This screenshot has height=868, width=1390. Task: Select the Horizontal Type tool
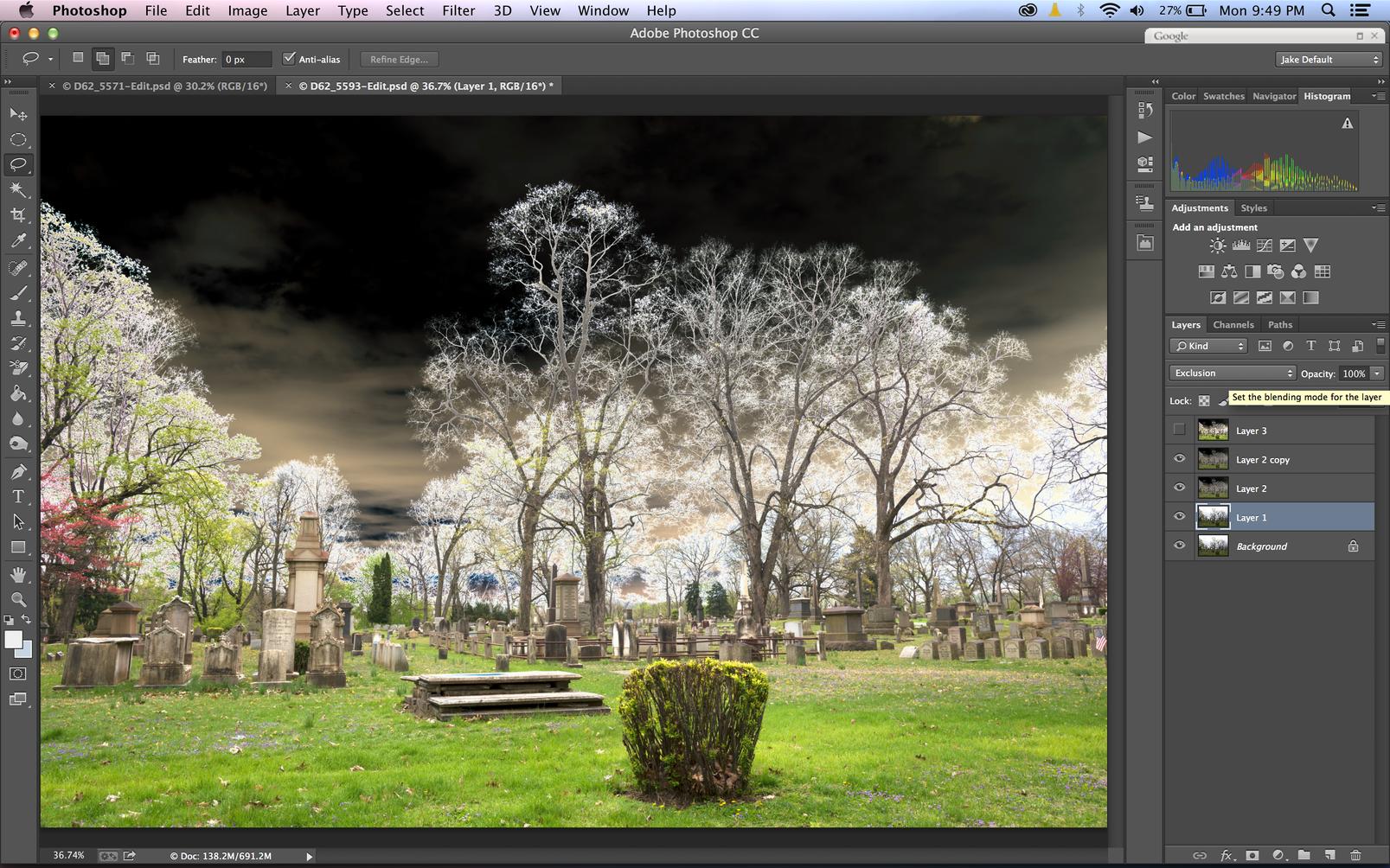pos(18,497)
